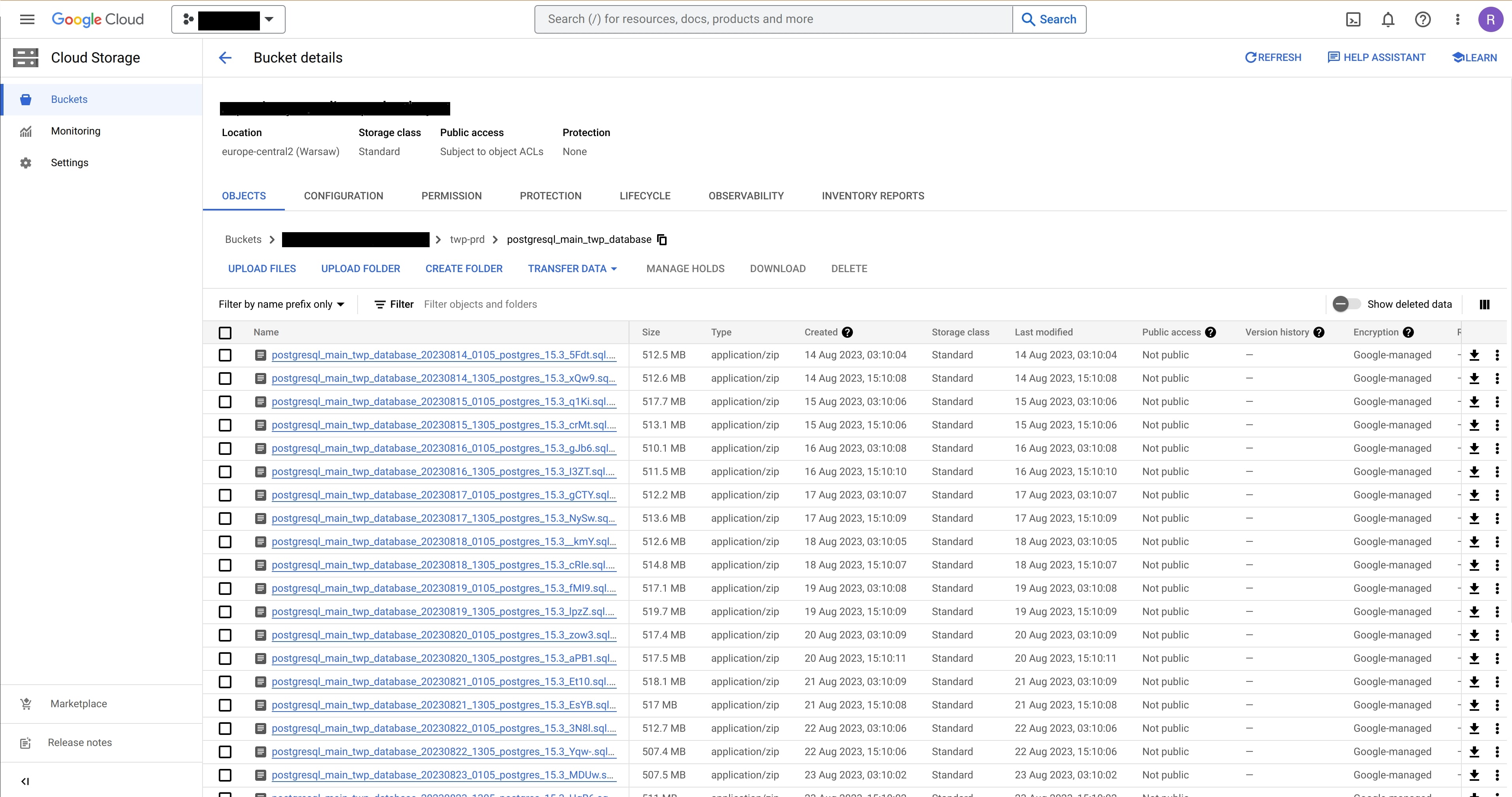Toggle Show deleted data switch
The image size is (1512, 797).
click(1345, 304)
